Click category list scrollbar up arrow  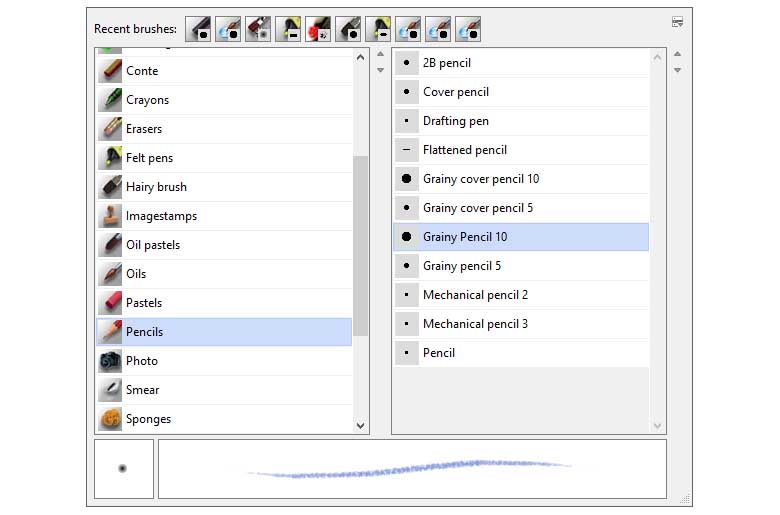click(361, 57)
